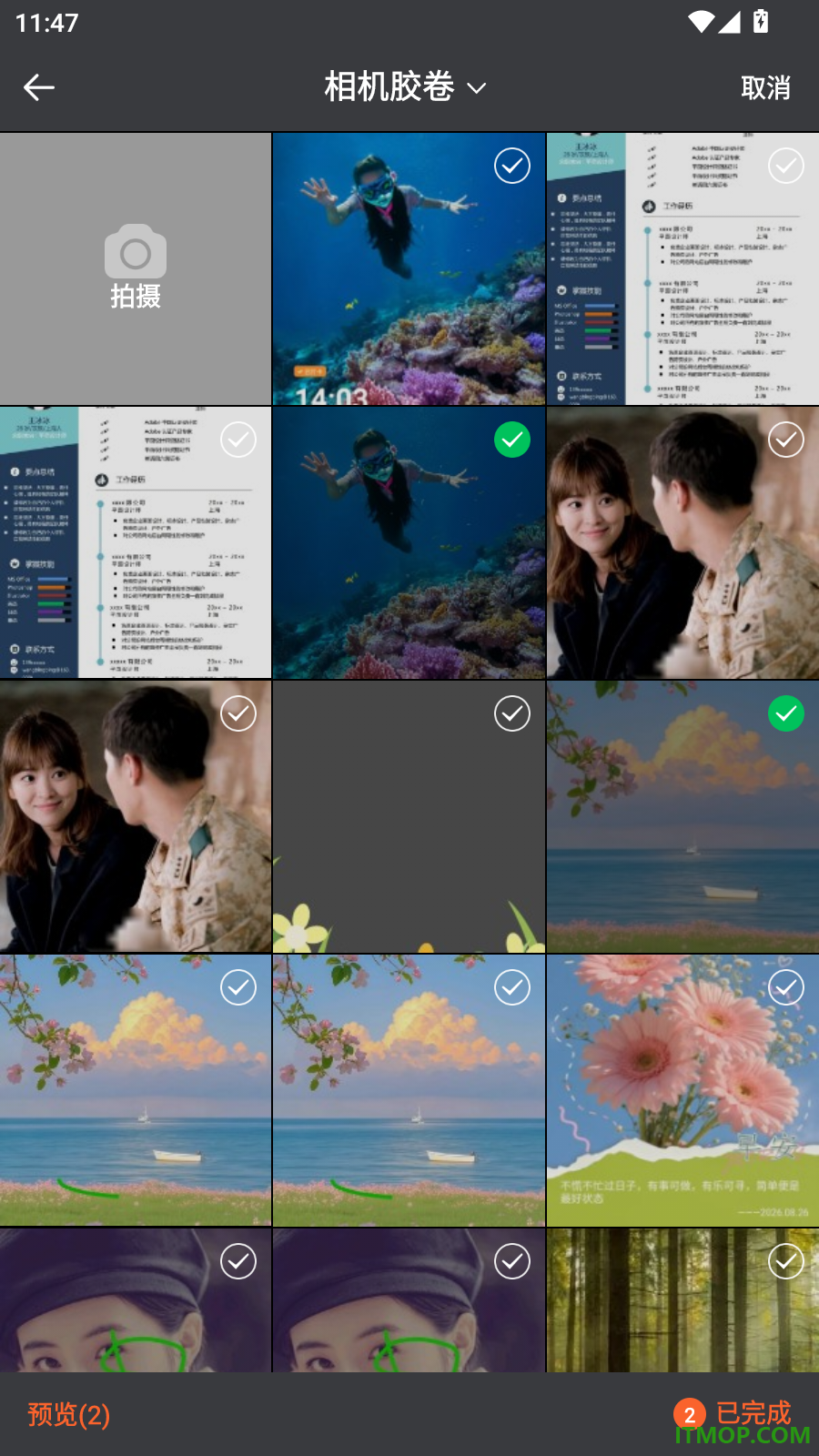Tap the 11:47 clock in the status bar
The width and height of the screenshot is (819, 1456).
47,22
